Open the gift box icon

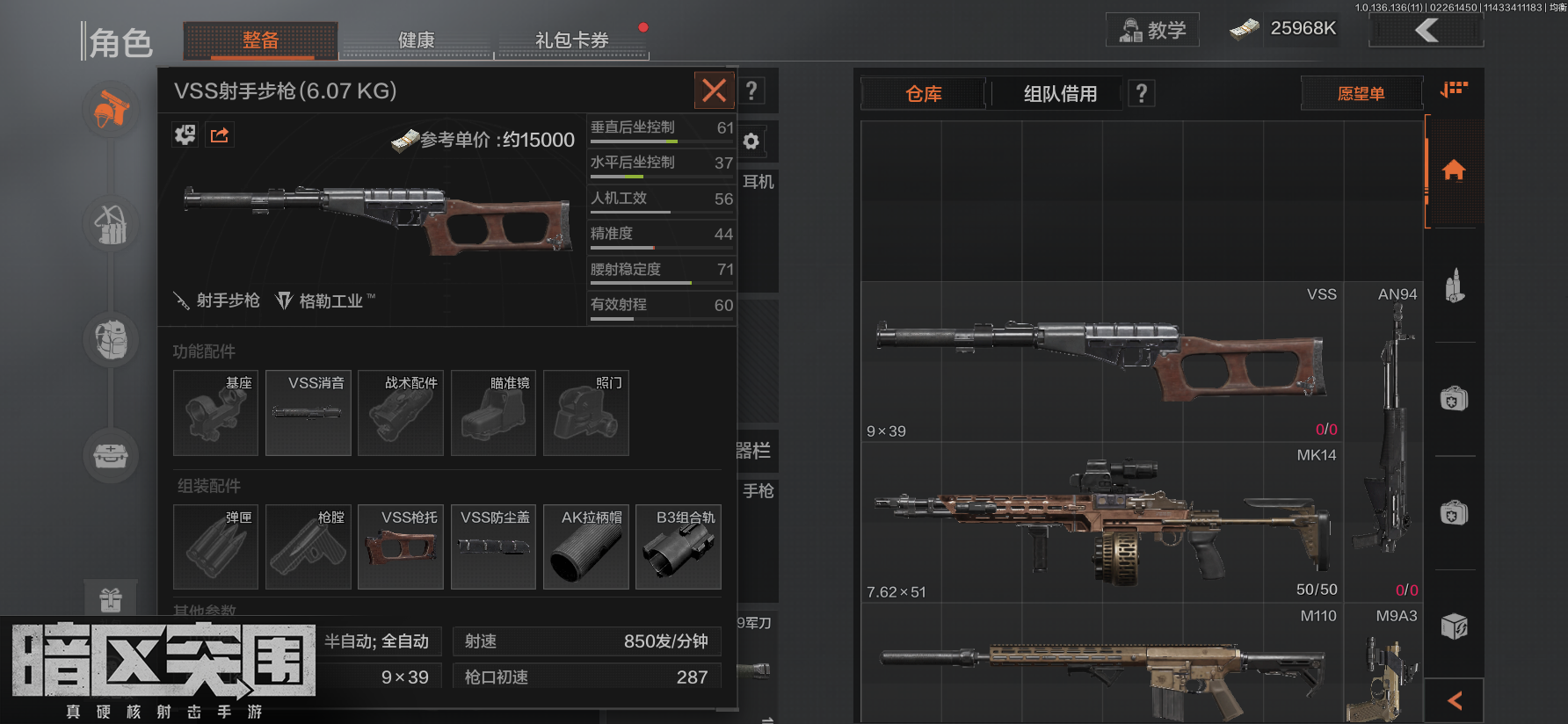(111, 599)
